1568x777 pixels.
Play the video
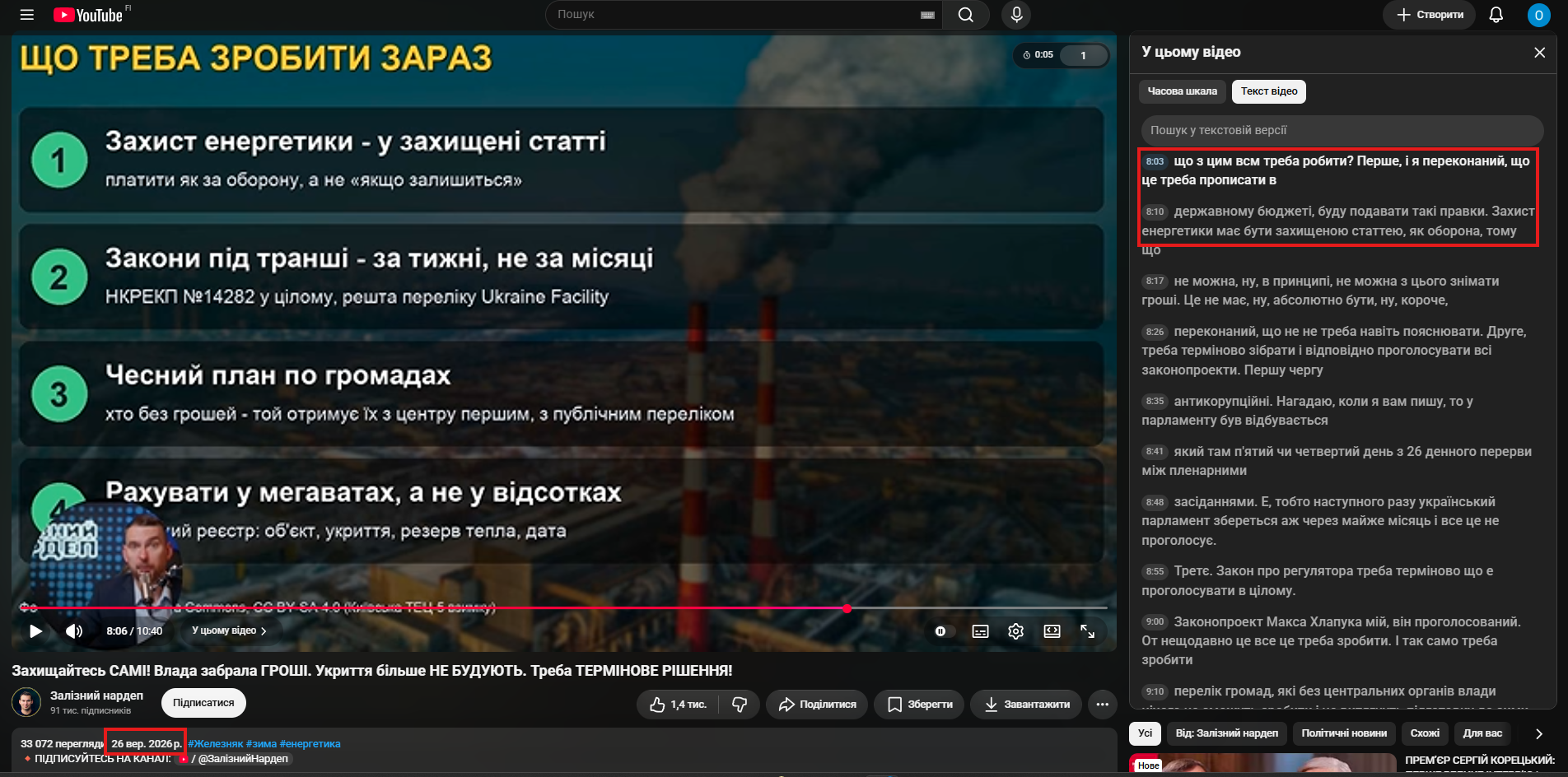point(35,631)
